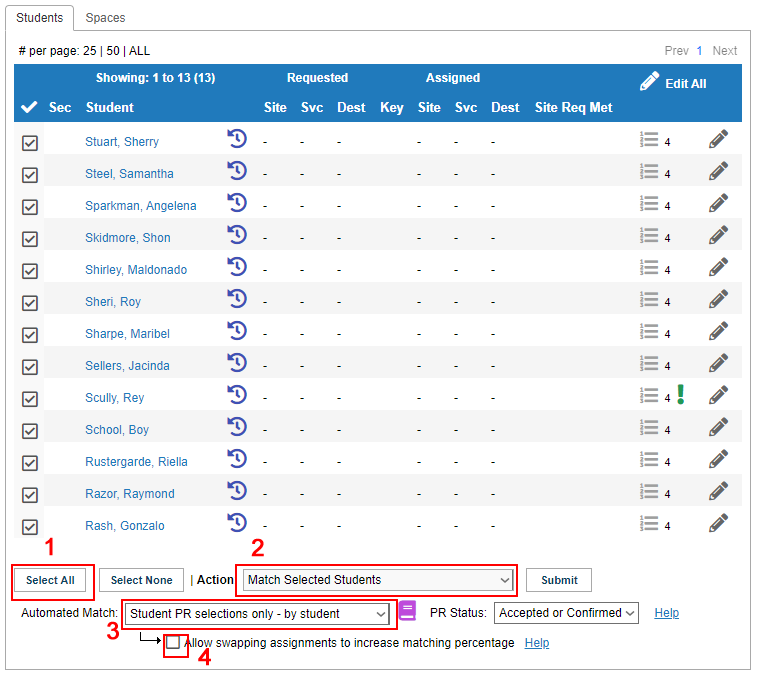This screenshot has height=679, width=758.
Task: Switch to the Spaces tab
Action: point(105,18)
